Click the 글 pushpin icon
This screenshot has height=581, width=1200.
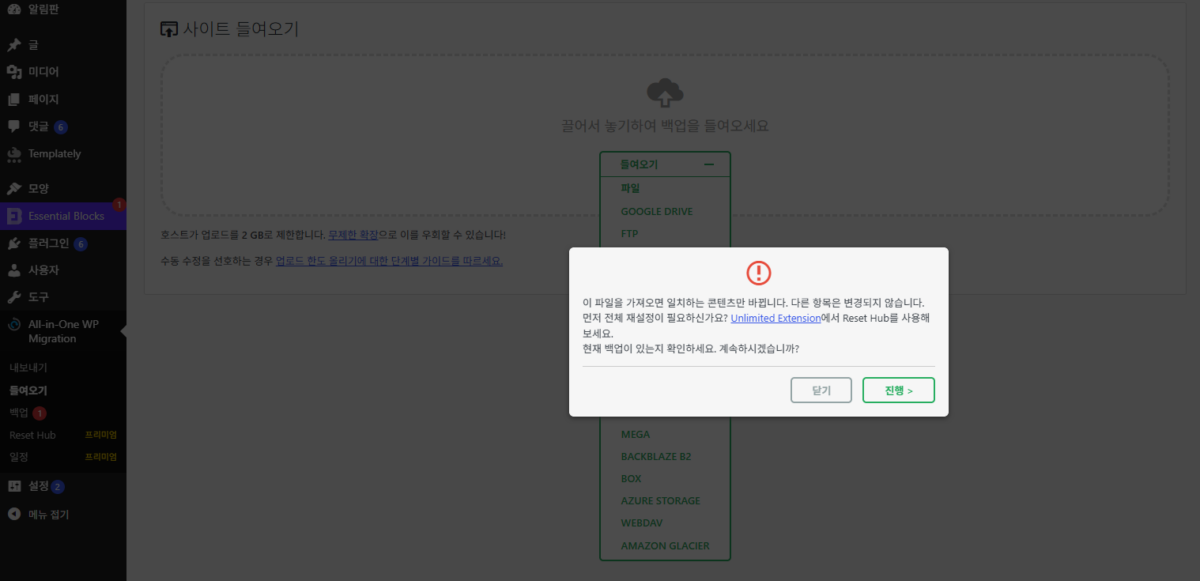[14, 45]
